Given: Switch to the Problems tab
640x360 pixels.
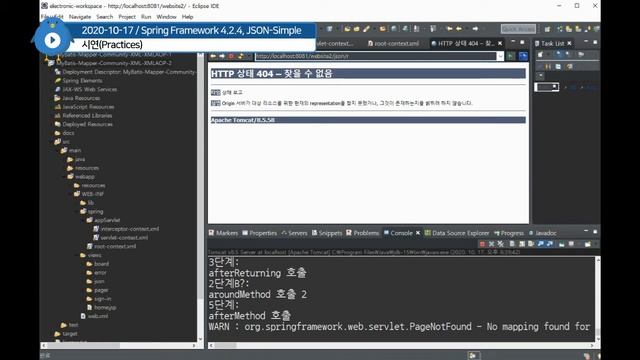Looking at the screenshot, I should (x=362, y=233).
